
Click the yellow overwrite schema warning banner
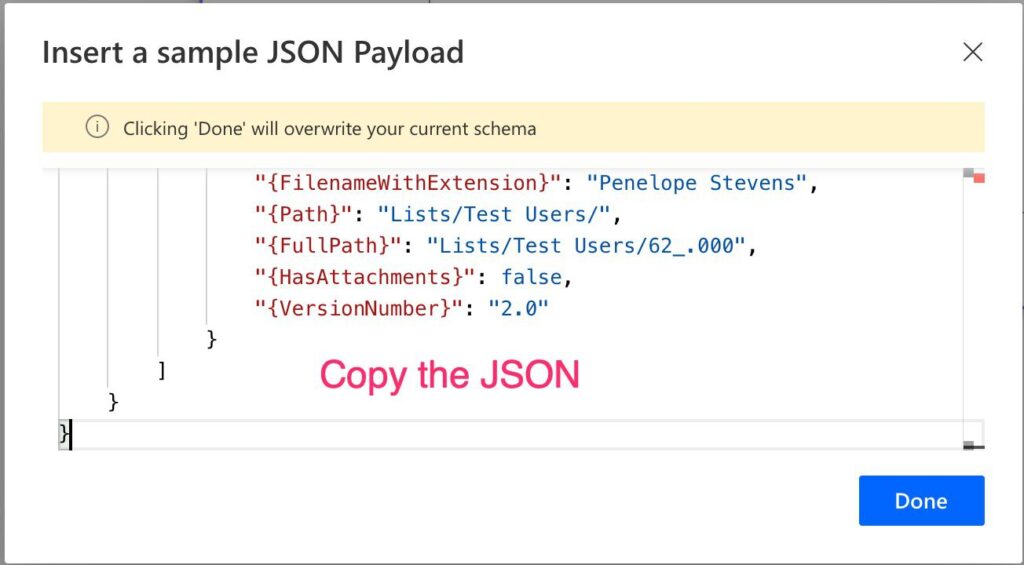[x=513, y=127]
